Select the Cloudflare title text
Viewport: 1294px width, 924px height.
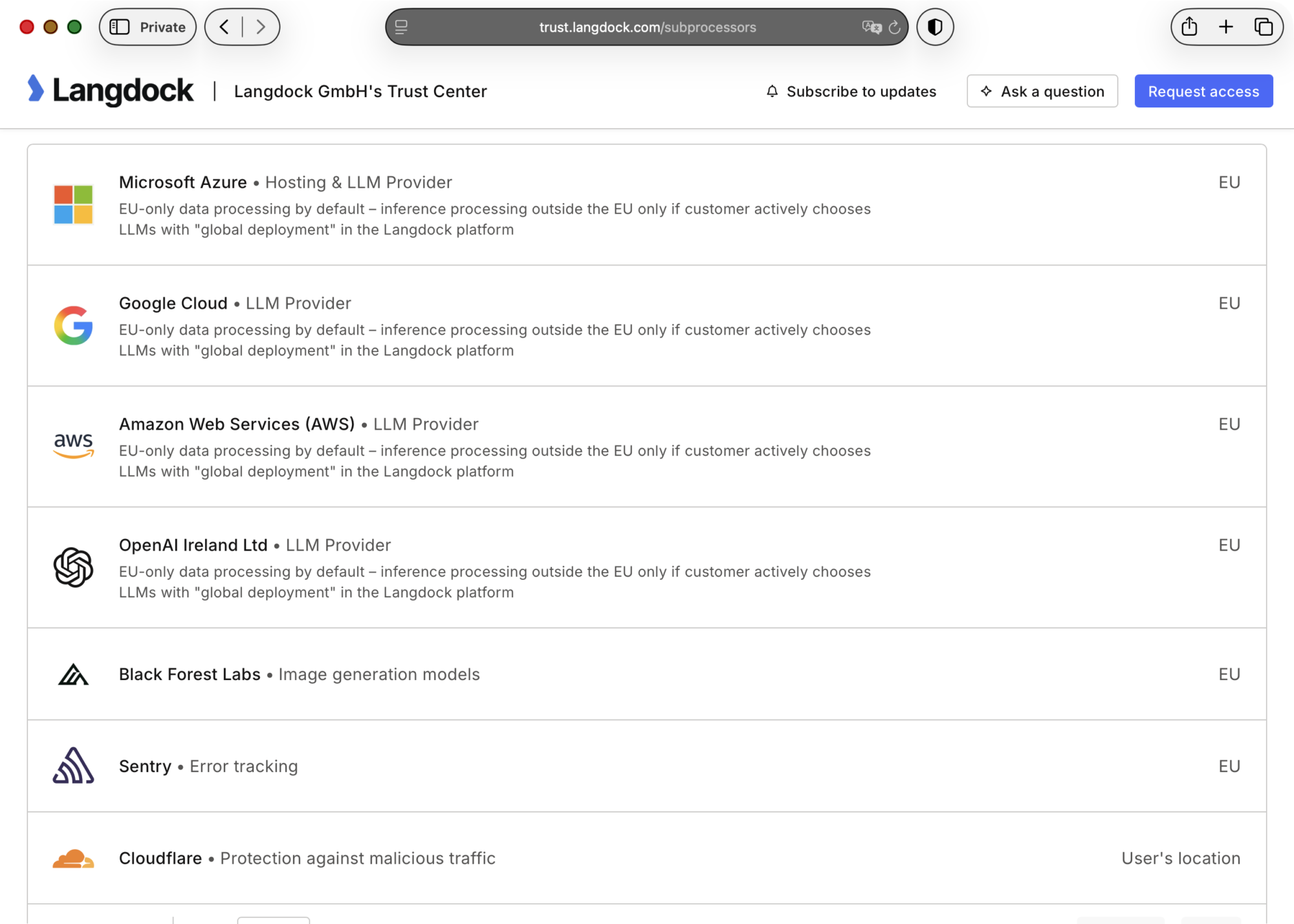pos(160,858)
